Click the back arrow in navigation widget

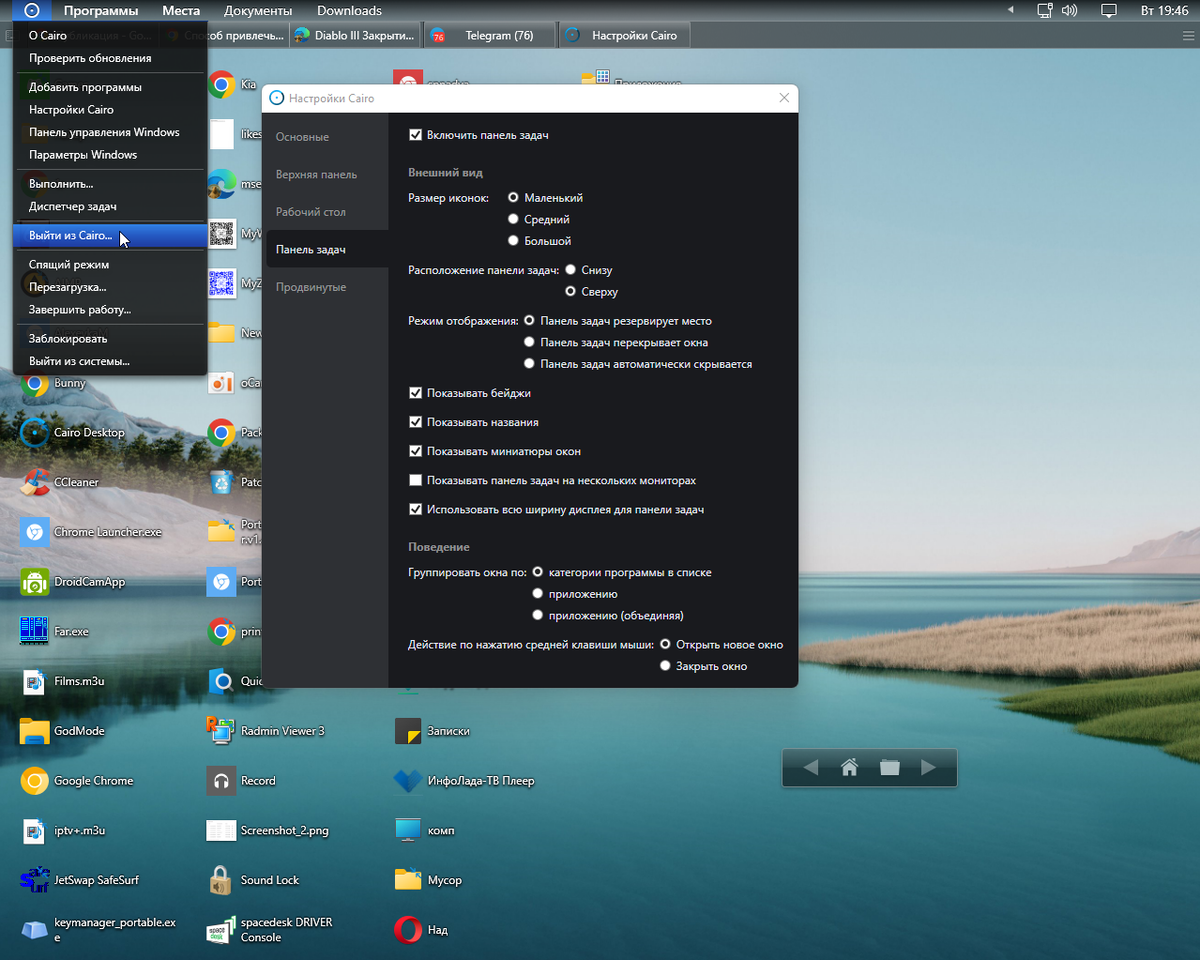(x=811, y=768)
